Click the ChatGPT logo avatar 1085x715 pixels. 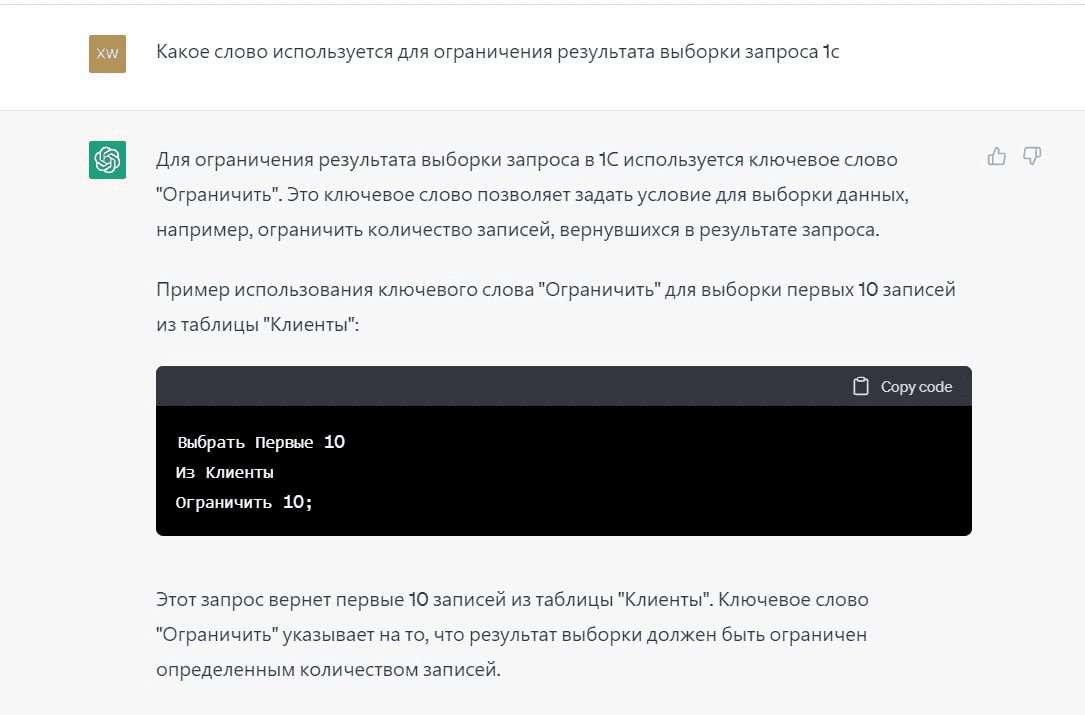coord(107,160)
